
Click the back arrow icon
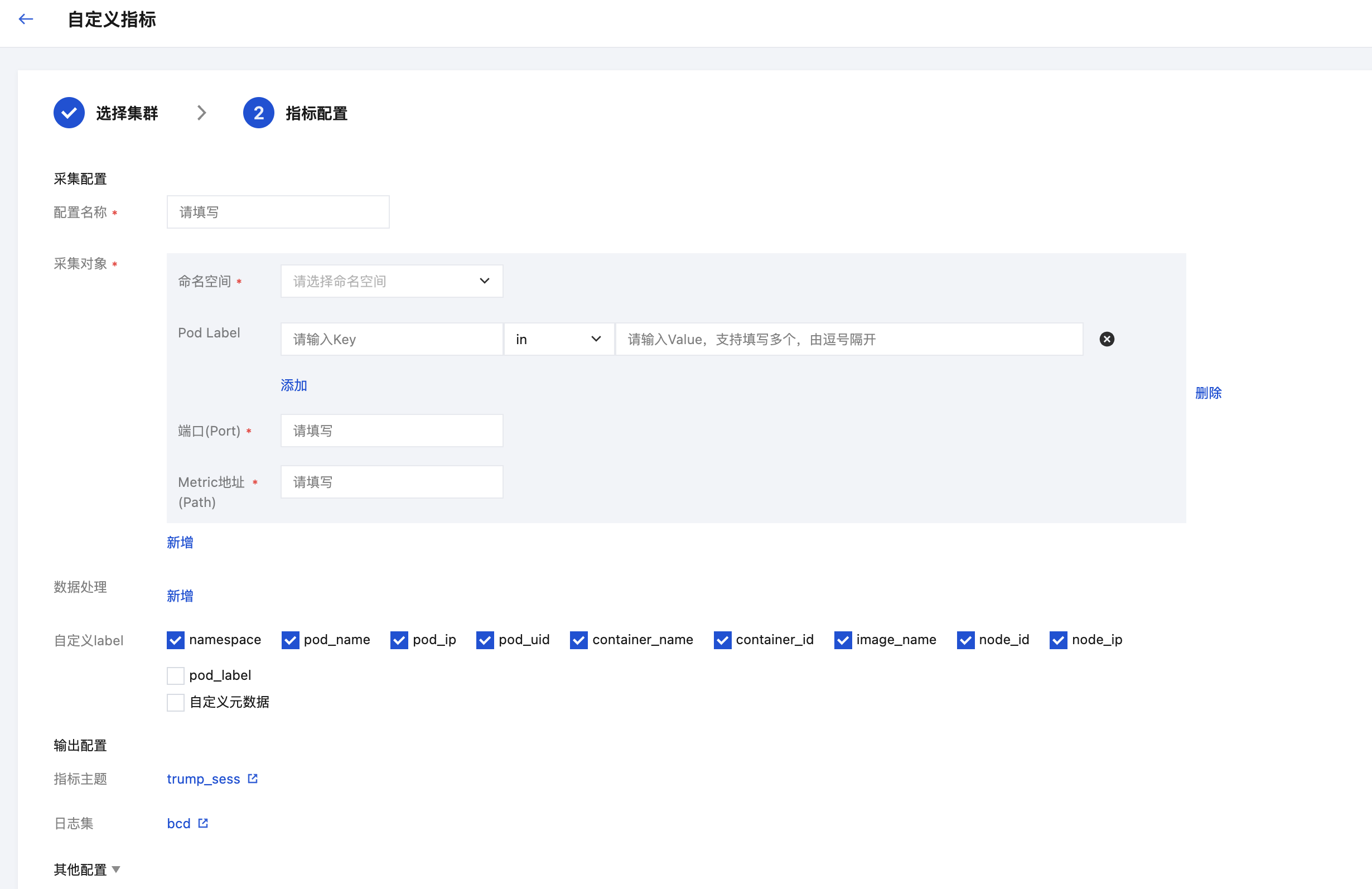[26, 19]
